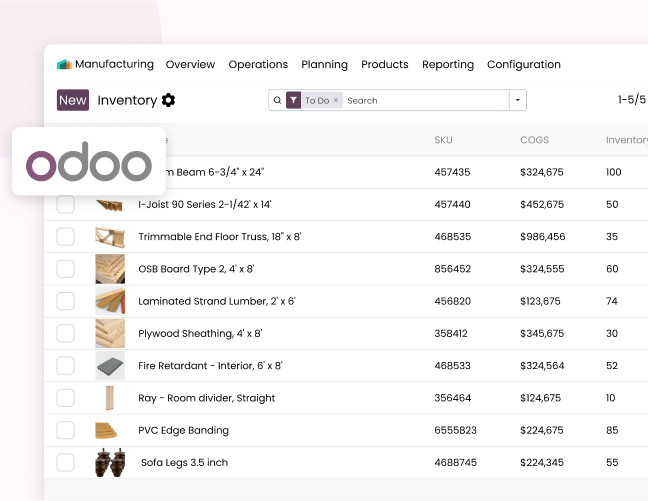648x501 pixels.
Task: Open Sofa Legs 3.5 inch record
Action: 184,462
